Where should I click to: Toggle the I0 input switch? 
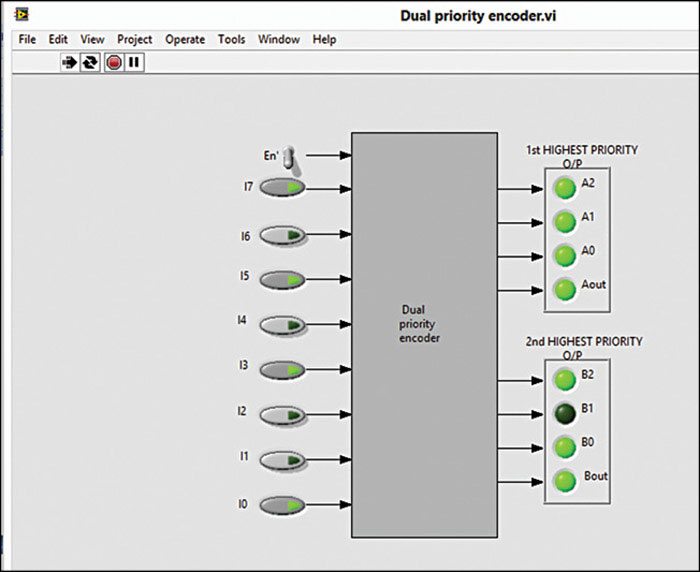[283, 506]
